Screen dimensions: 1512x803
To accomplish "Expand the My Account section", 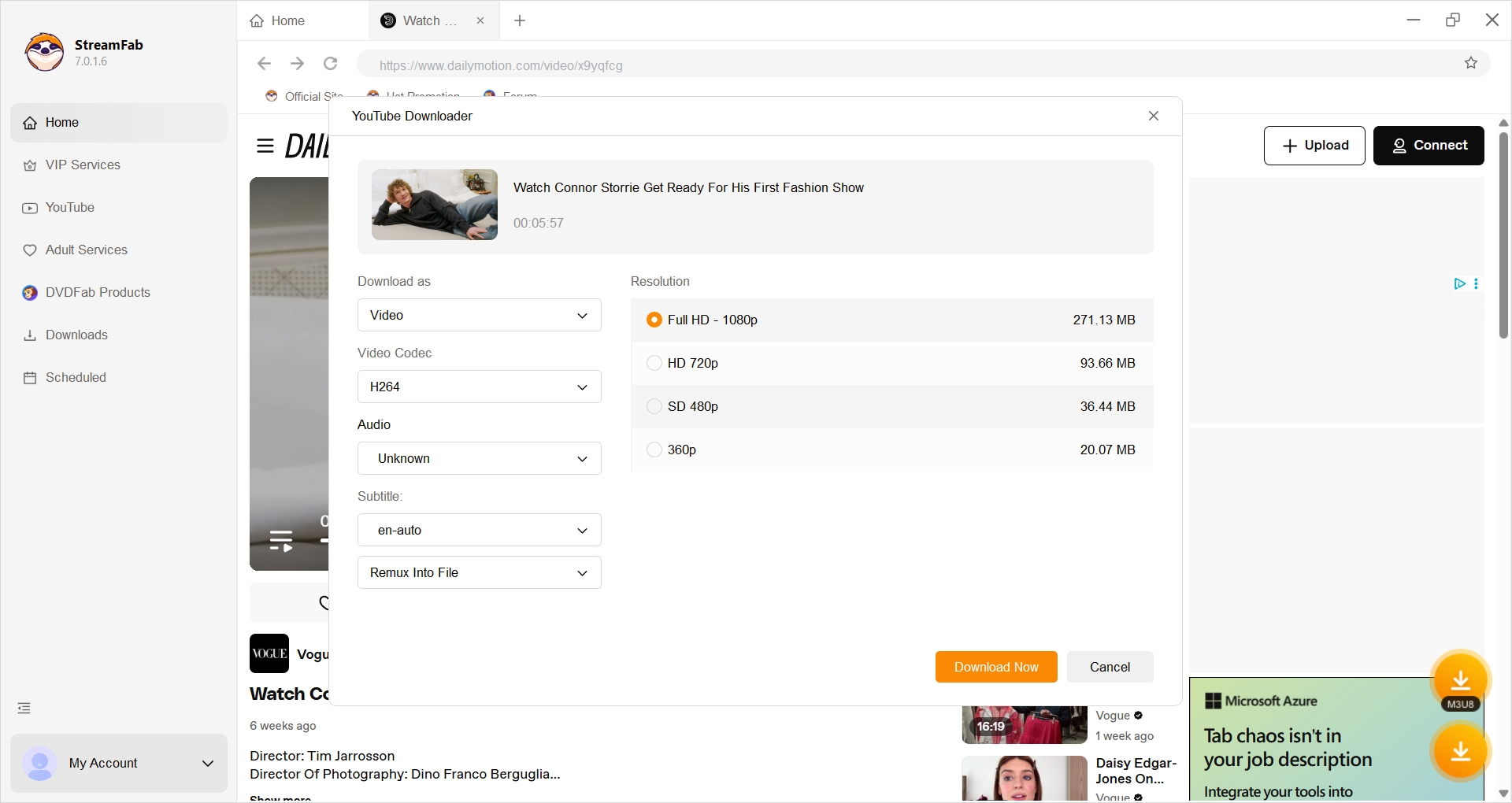I will tap(207, 763).
